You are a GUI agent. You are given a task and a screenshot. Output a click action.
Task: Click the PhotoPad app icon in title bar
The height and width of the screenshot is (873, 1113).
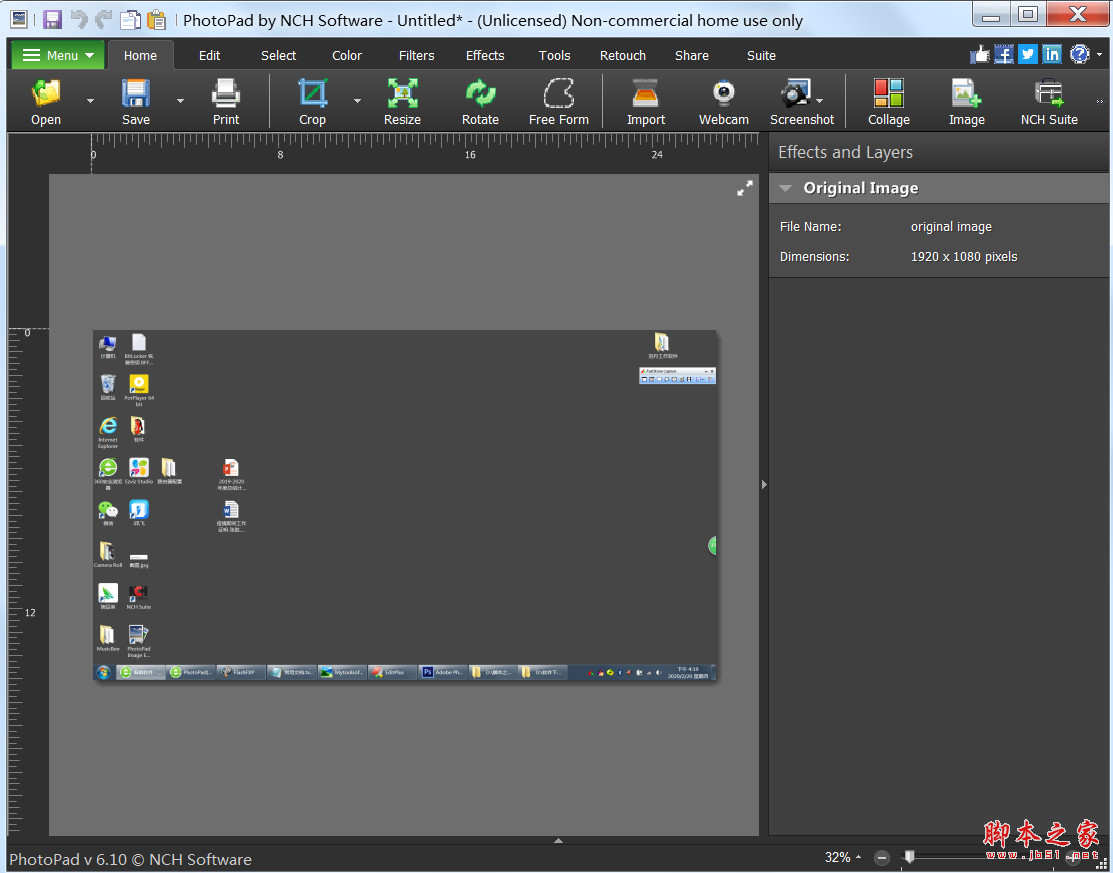(20, 19)
